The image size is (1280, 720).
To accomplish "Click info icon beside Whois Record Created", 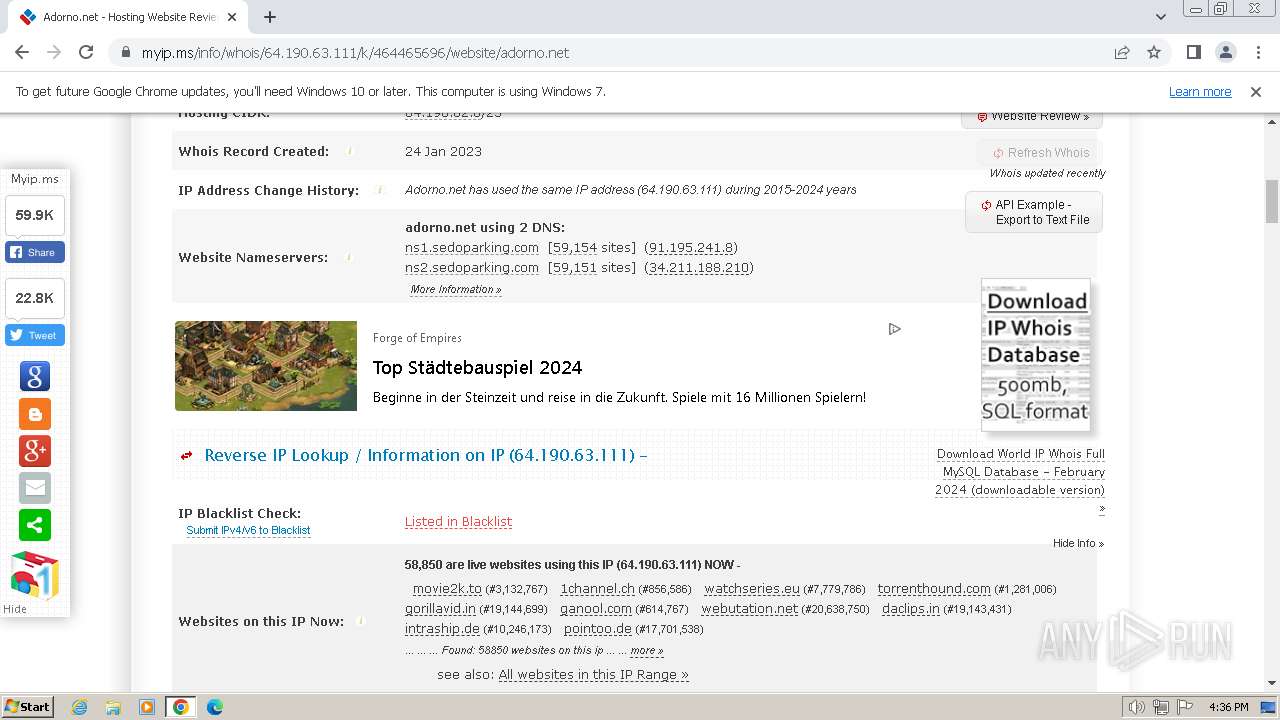I will pos(350,151).
